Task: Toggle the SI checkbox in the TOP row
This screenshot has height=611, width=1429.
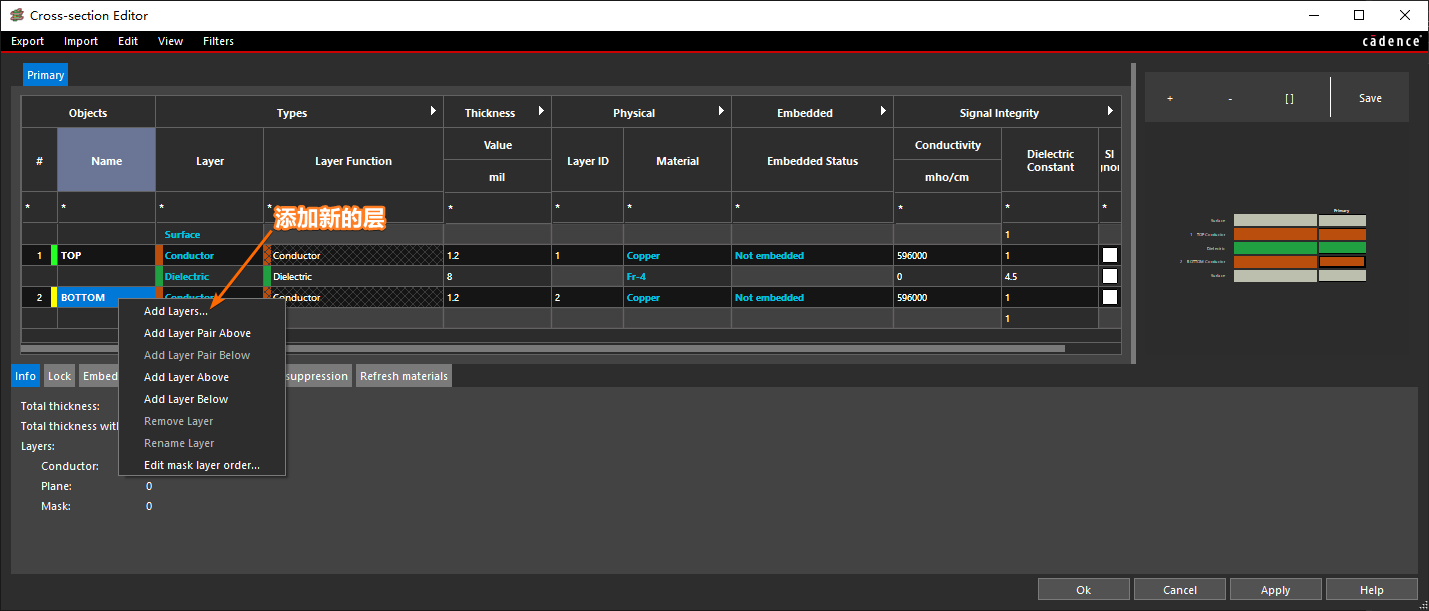Action: click(x=1109, y=255)
